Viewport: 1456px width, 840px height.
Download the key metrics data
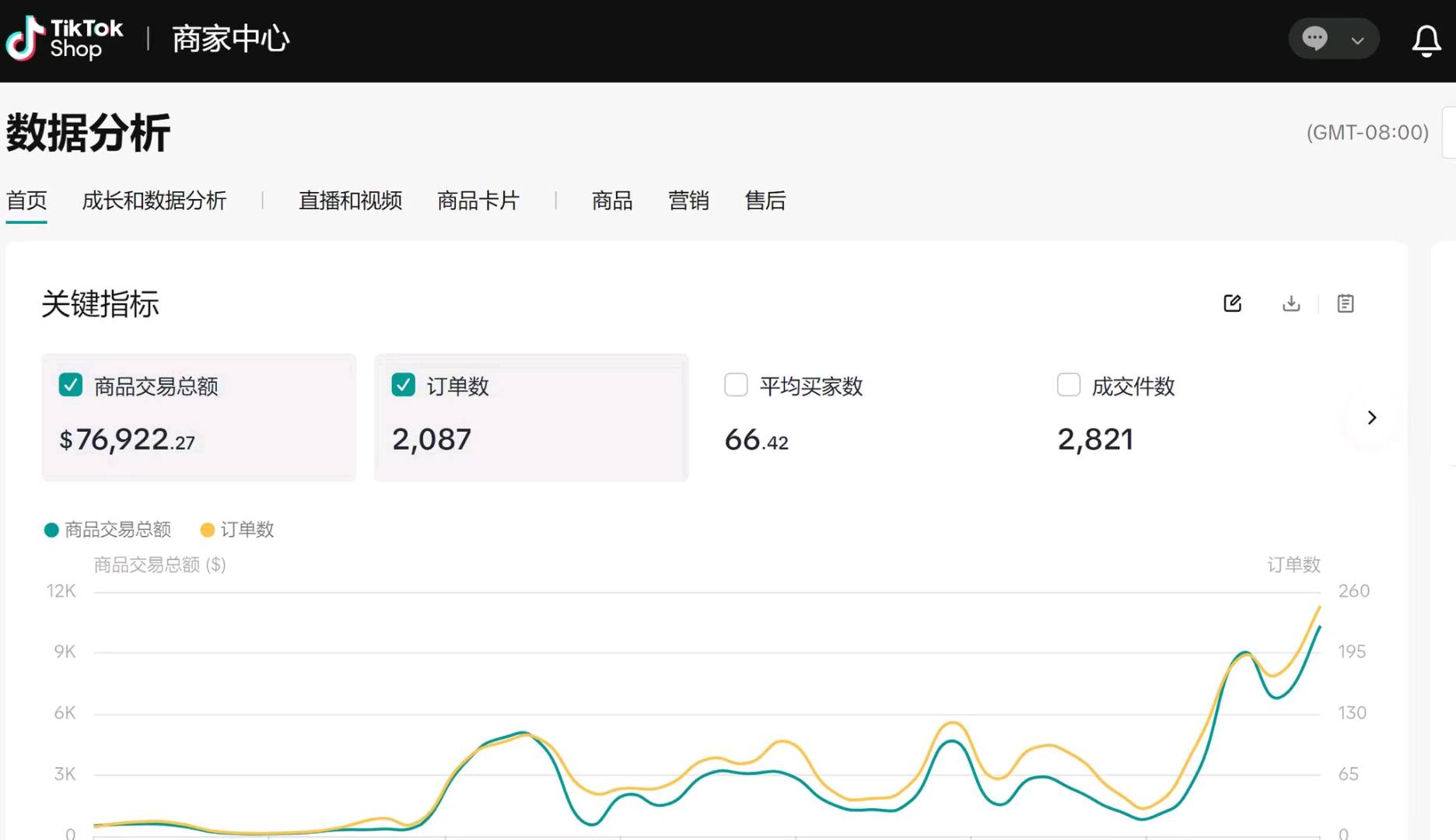[x=1290, y=303]
